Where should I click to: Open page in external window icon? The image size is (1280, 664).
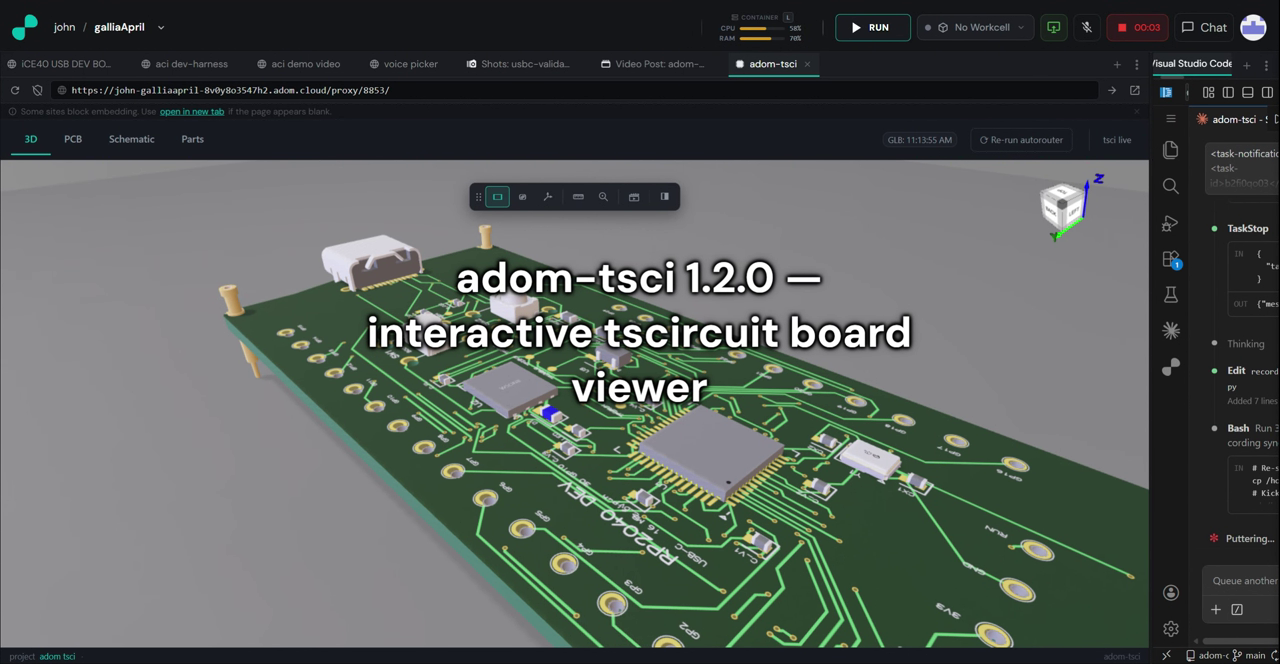point(1135,90)
